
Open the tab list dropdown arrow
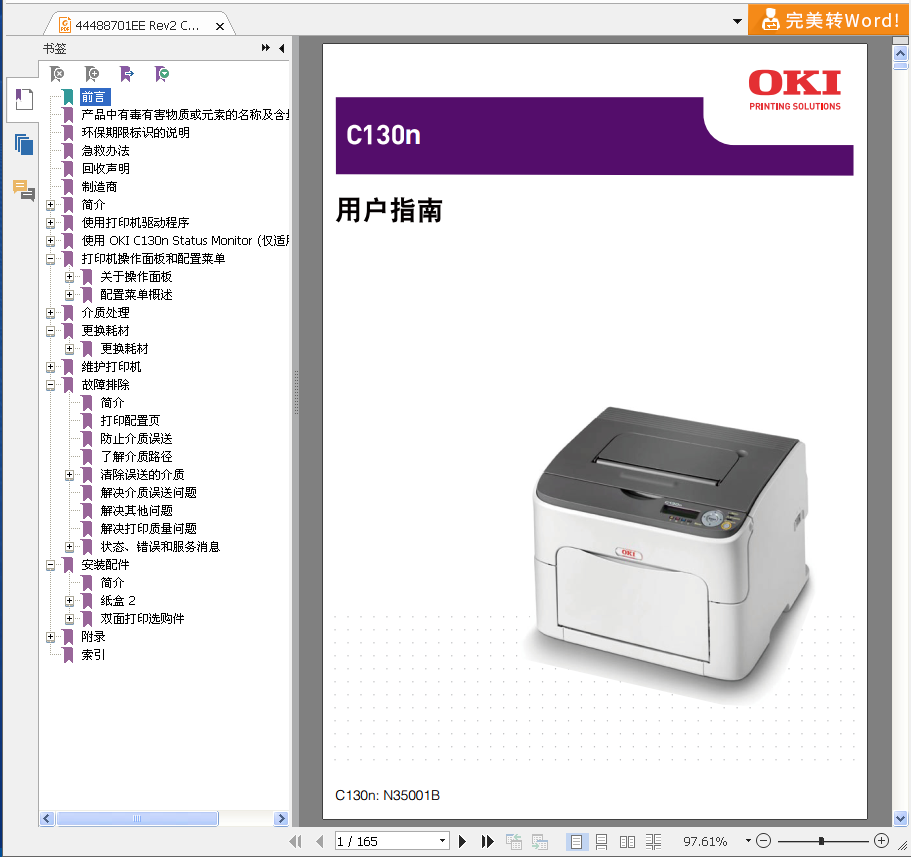[737, 21]
